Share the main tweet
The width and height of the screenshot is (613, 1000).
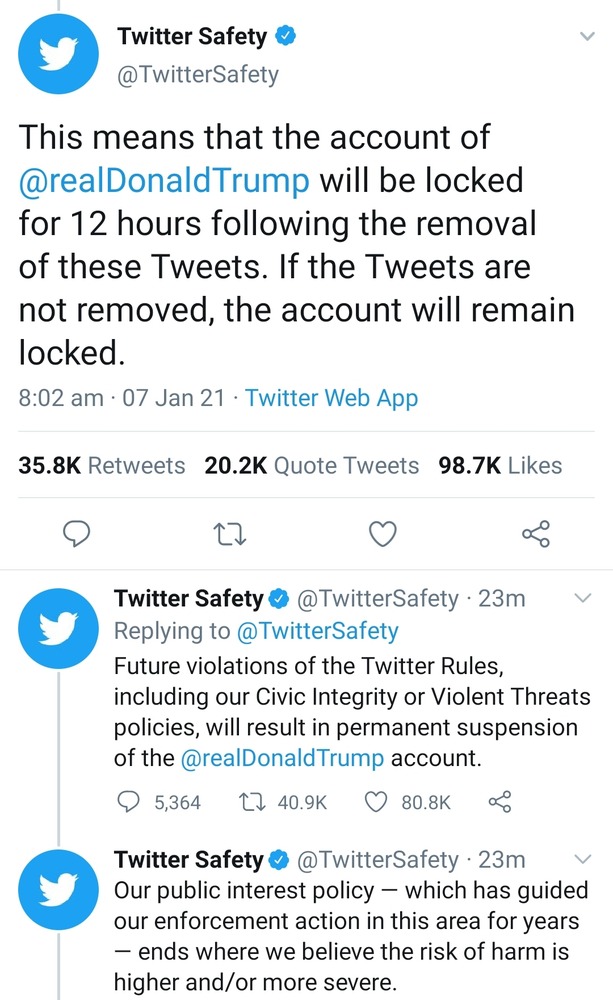(536, 534)
